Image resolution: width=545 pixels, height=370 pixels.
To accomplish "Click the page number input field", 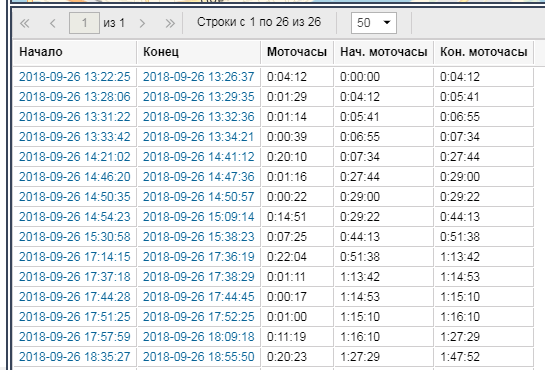I will point(84,23).
